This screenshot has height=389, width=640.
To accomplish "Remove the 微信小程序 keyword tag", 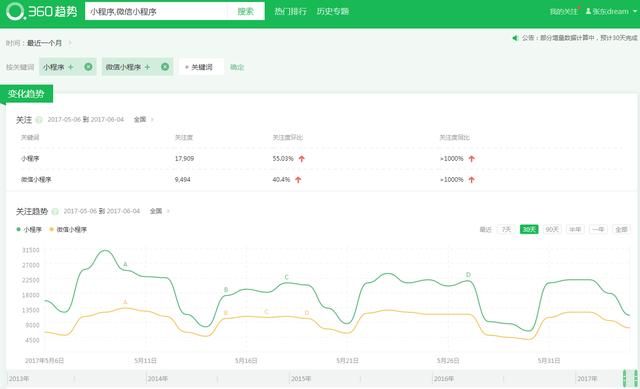I will (x=165, y=67).
